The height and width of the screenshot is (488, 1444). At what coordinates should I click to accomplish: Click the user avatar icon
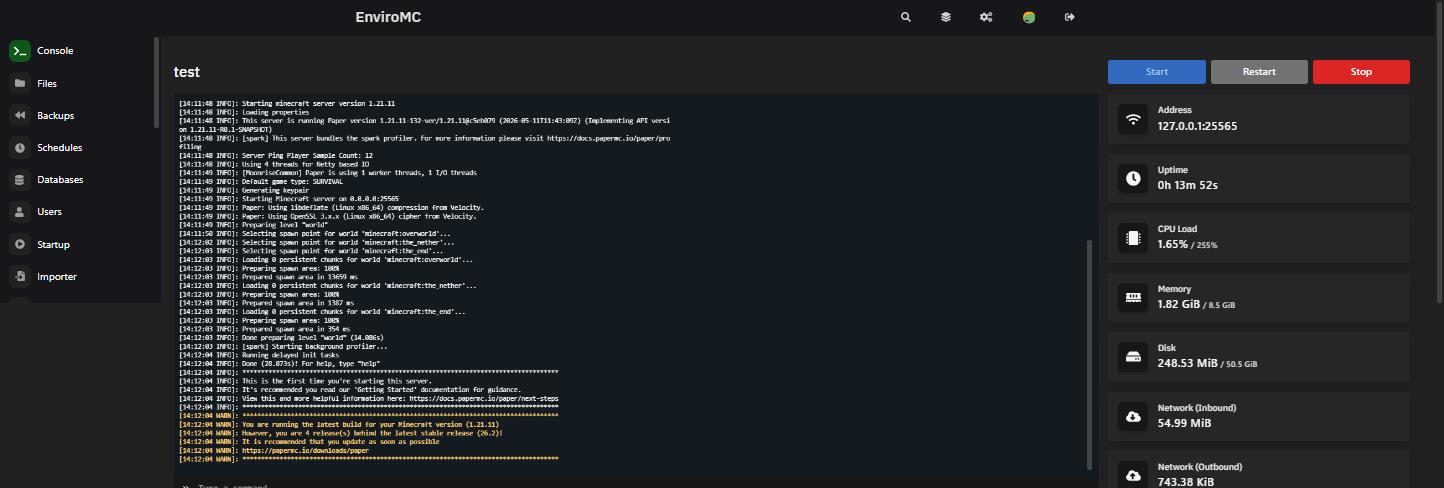(1029, 17)
